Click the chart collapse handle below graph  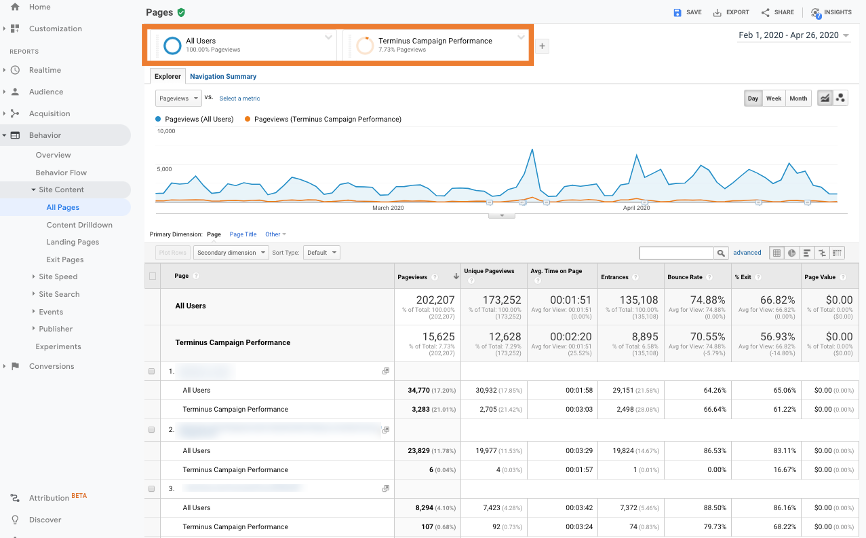click(x=501, y=216)
